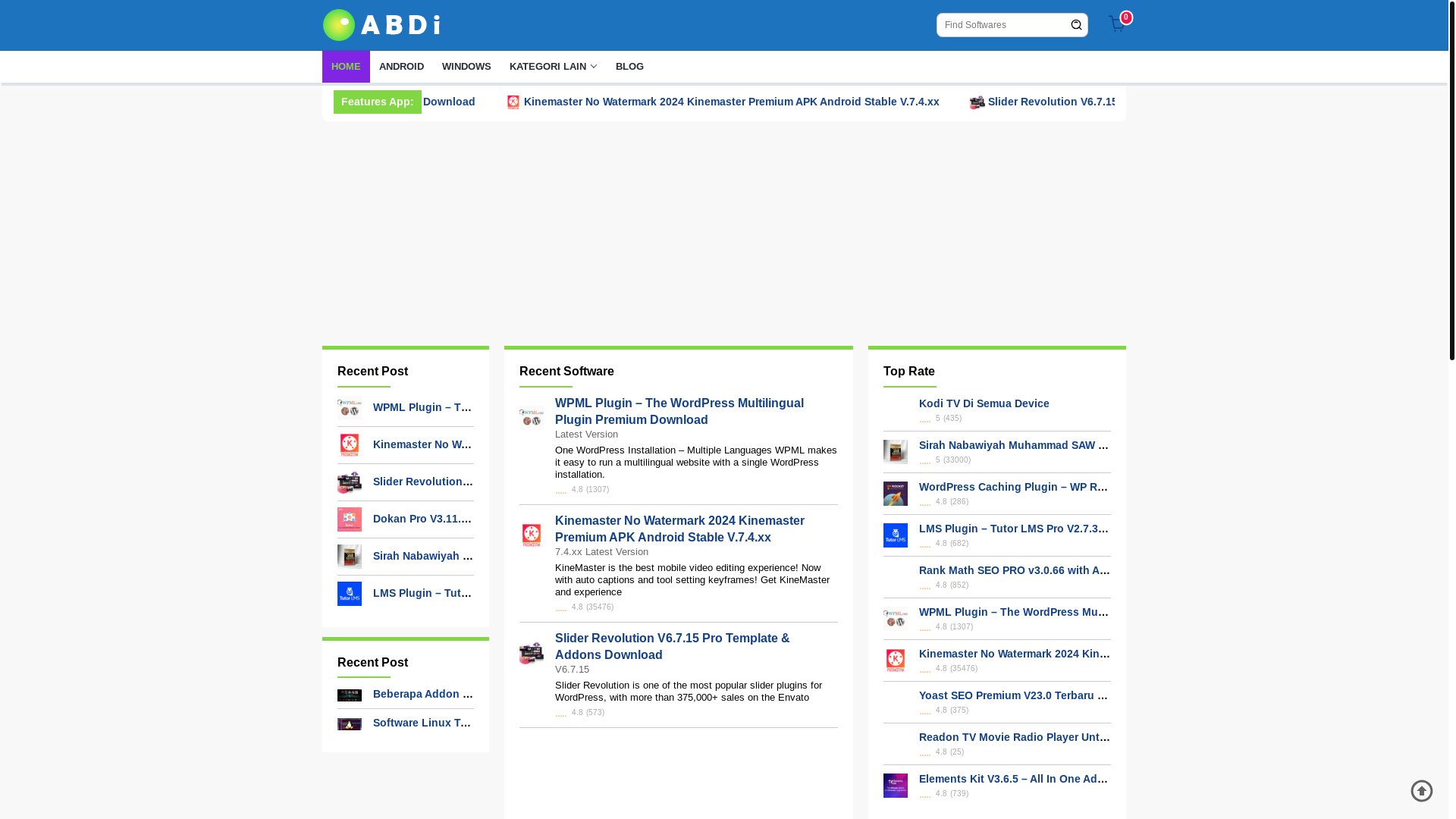Open Kinemaster No Watermark 2024 software title
The width and height of the screenshot is (1456, 819).
pos(679,529)
